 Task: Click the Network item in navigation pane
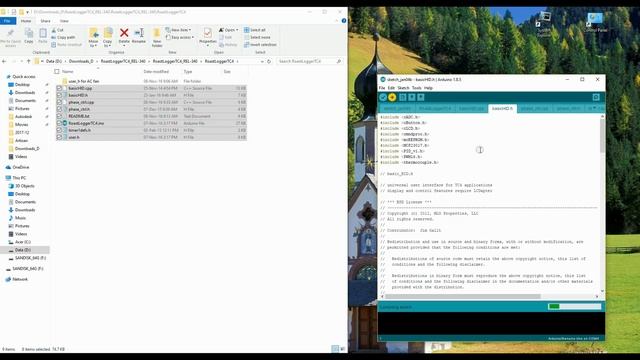coord(17,279)
